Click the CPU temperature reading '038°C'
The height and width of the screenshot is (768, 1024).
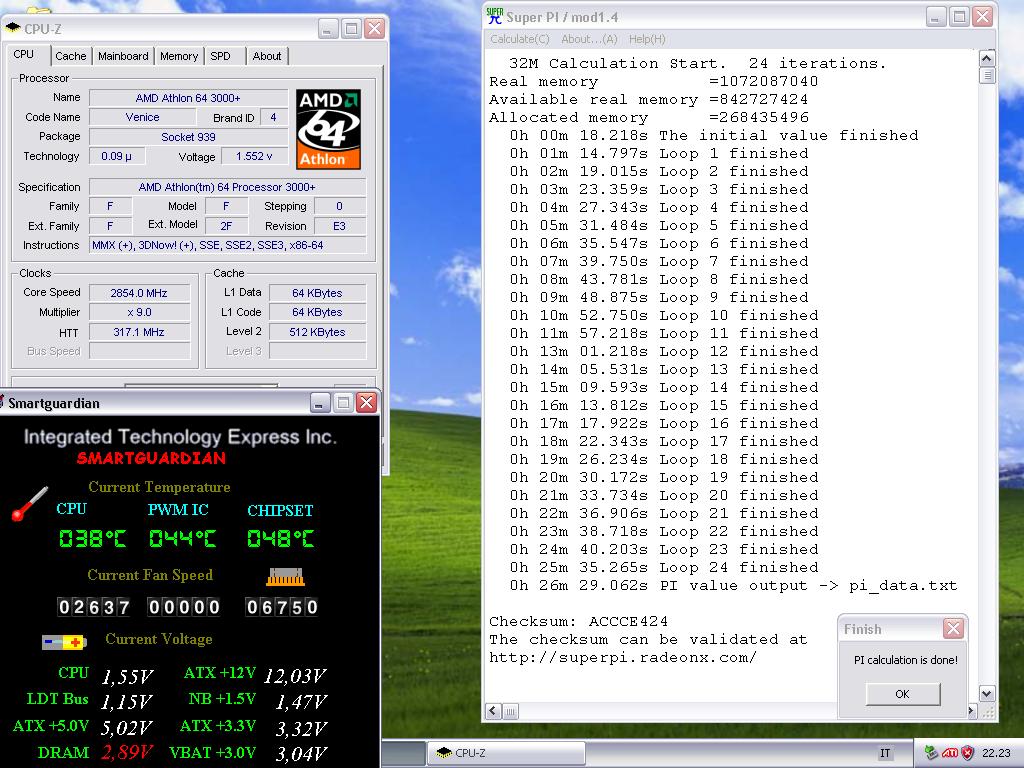[x=92, y=539]
